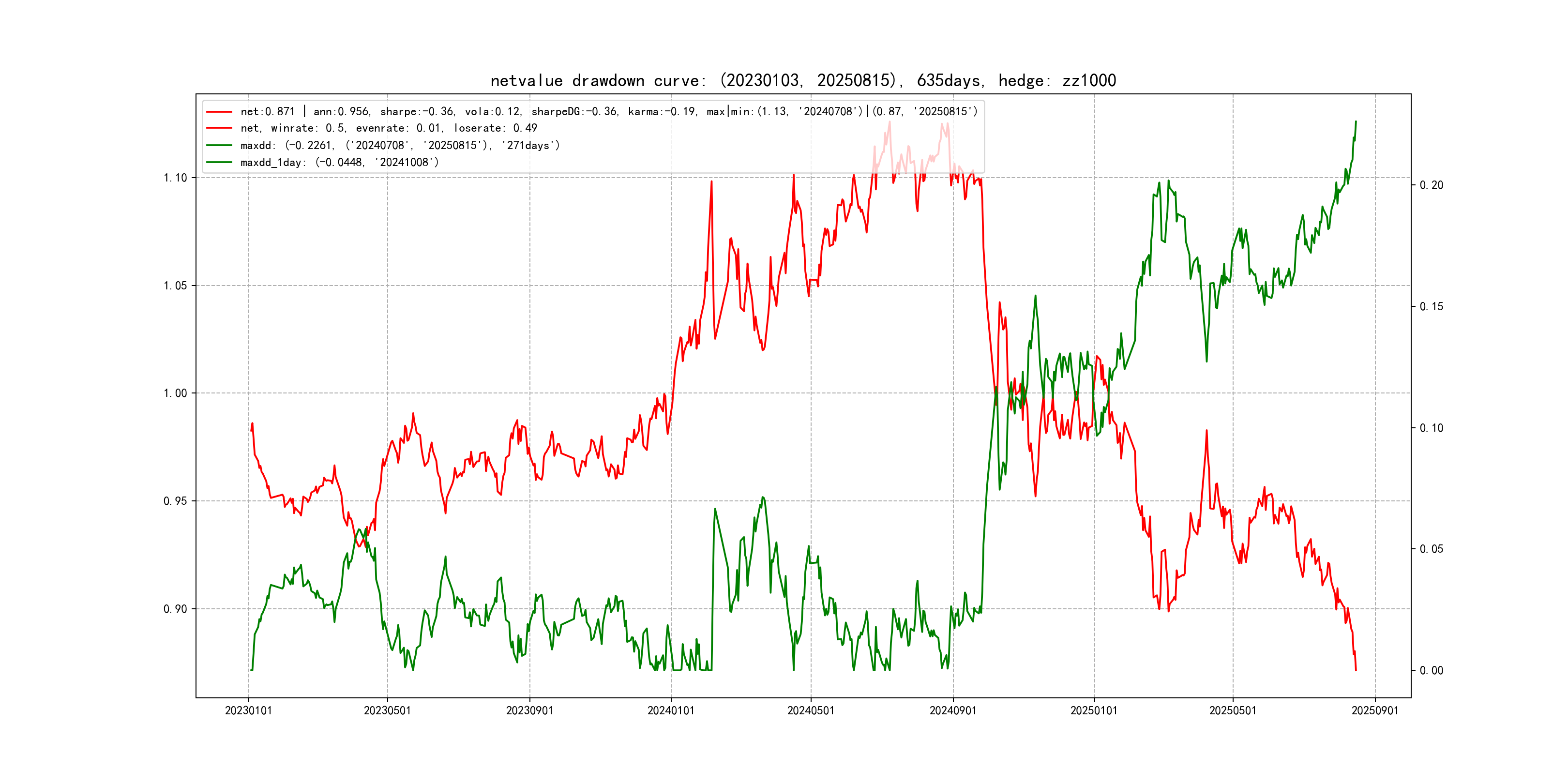The width and height of the screenshot is (1568, 784).
Task: Click the 20230901 x-axis tick label
Action: (x=529, y=711)
